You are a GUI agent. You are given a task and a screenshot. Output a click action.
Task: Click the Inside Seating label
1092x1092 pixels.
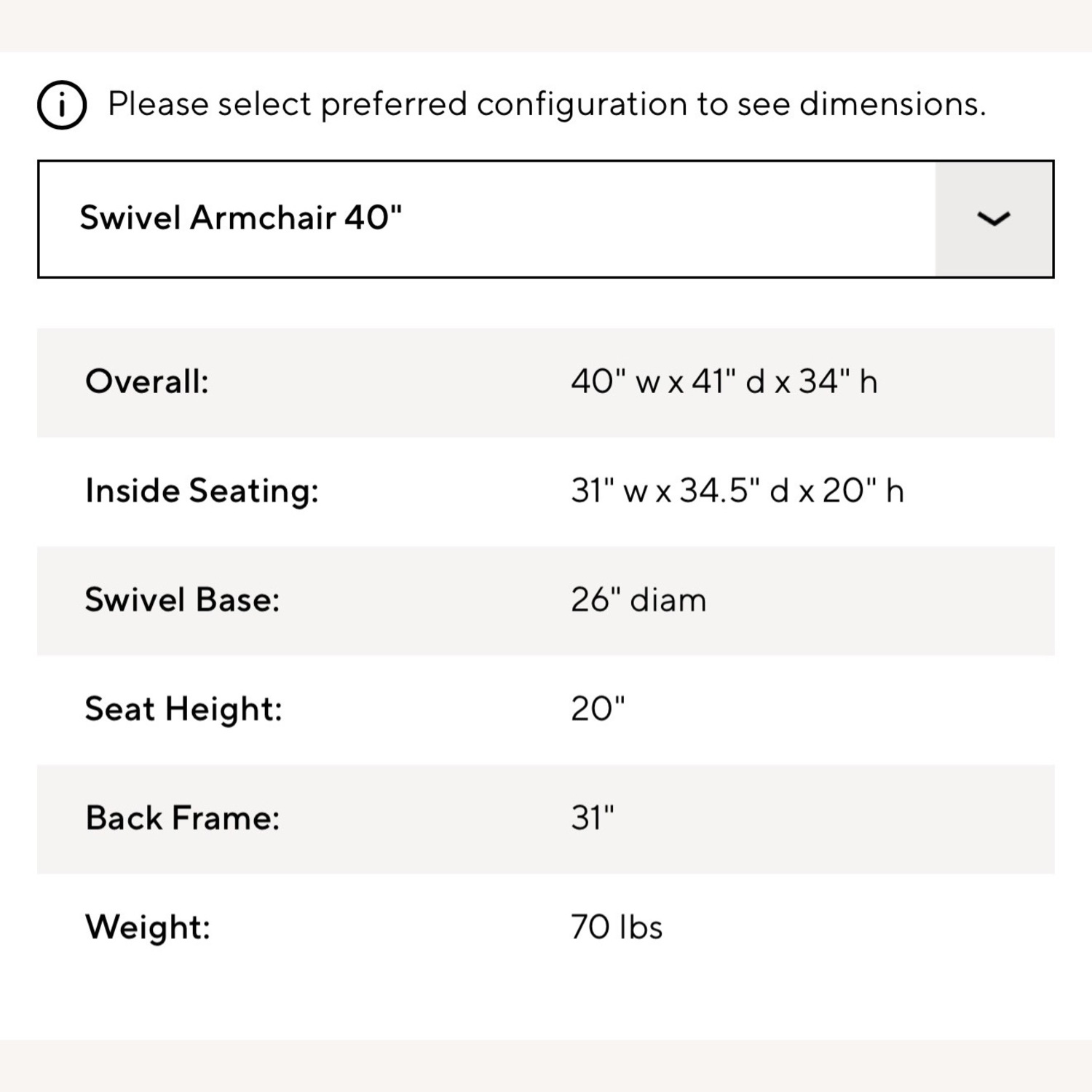coord(202,491)
